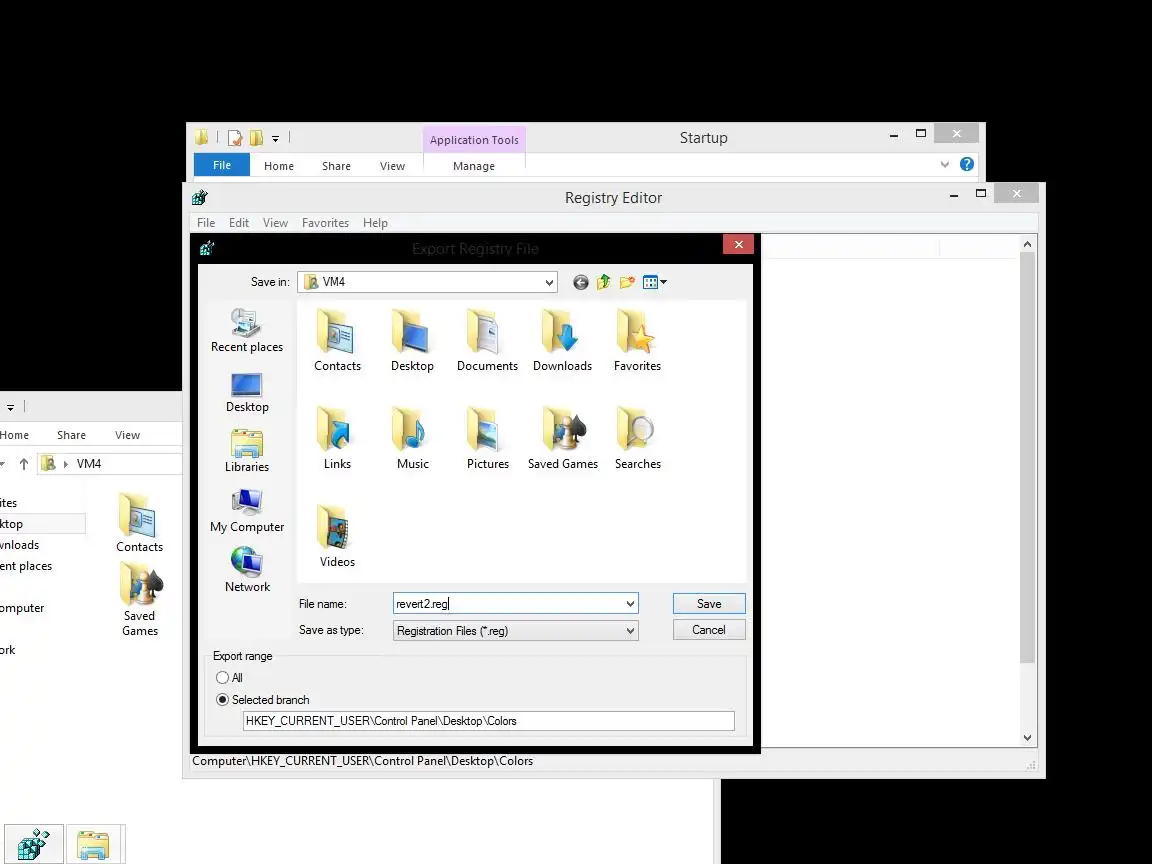The width and height of the screenshot is (1152, 864).
Task: Click the back arrow in the Export dialog toolbar
Action: 580,282
